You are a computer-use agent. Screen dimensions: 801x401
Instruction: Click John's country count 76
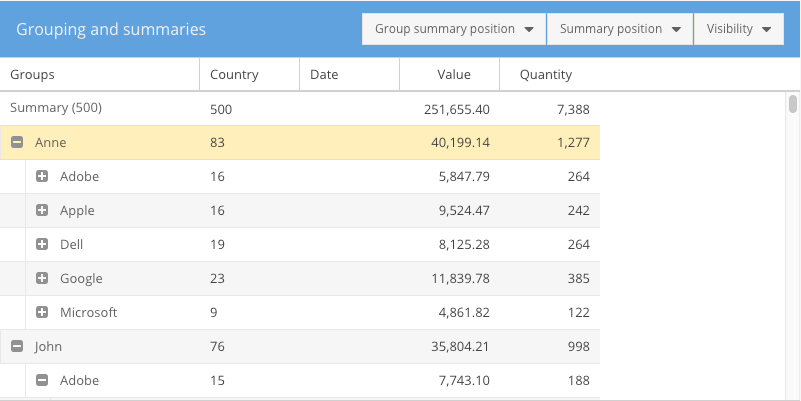click(217, 346)
